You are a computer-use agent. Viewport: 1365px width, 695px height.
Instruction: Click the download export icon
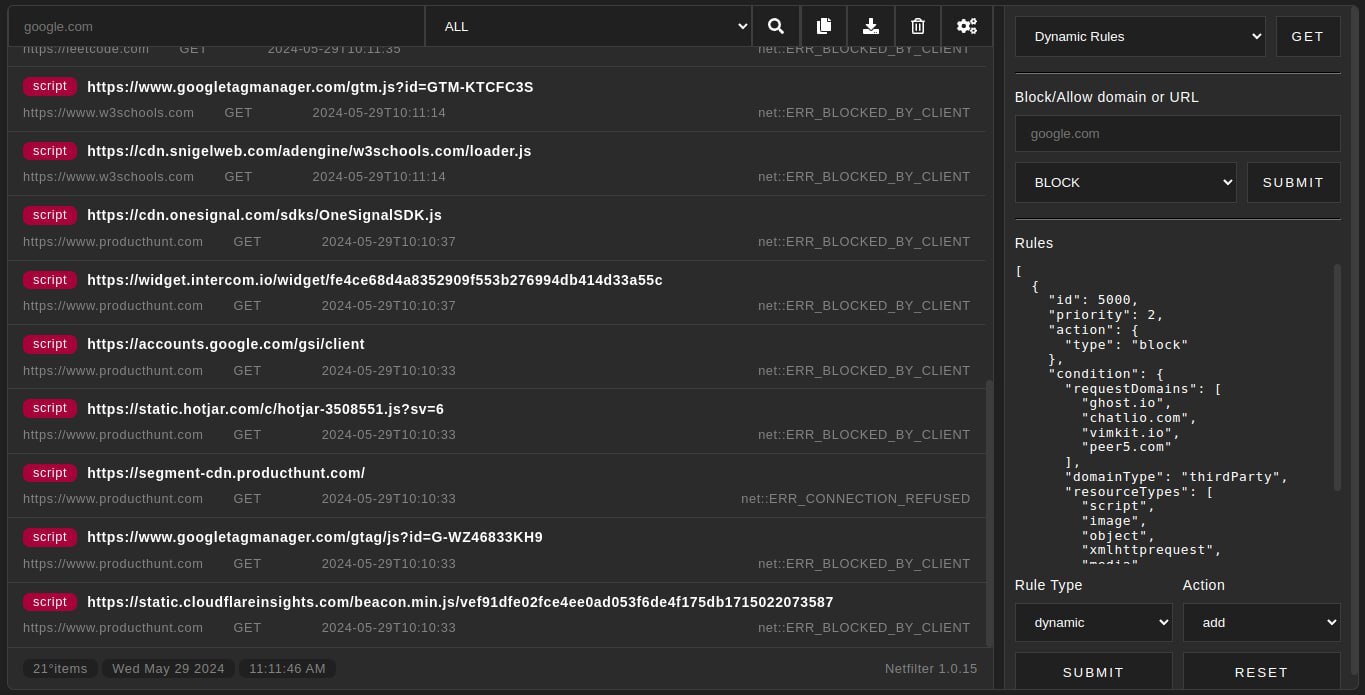[x=871, y=26]
